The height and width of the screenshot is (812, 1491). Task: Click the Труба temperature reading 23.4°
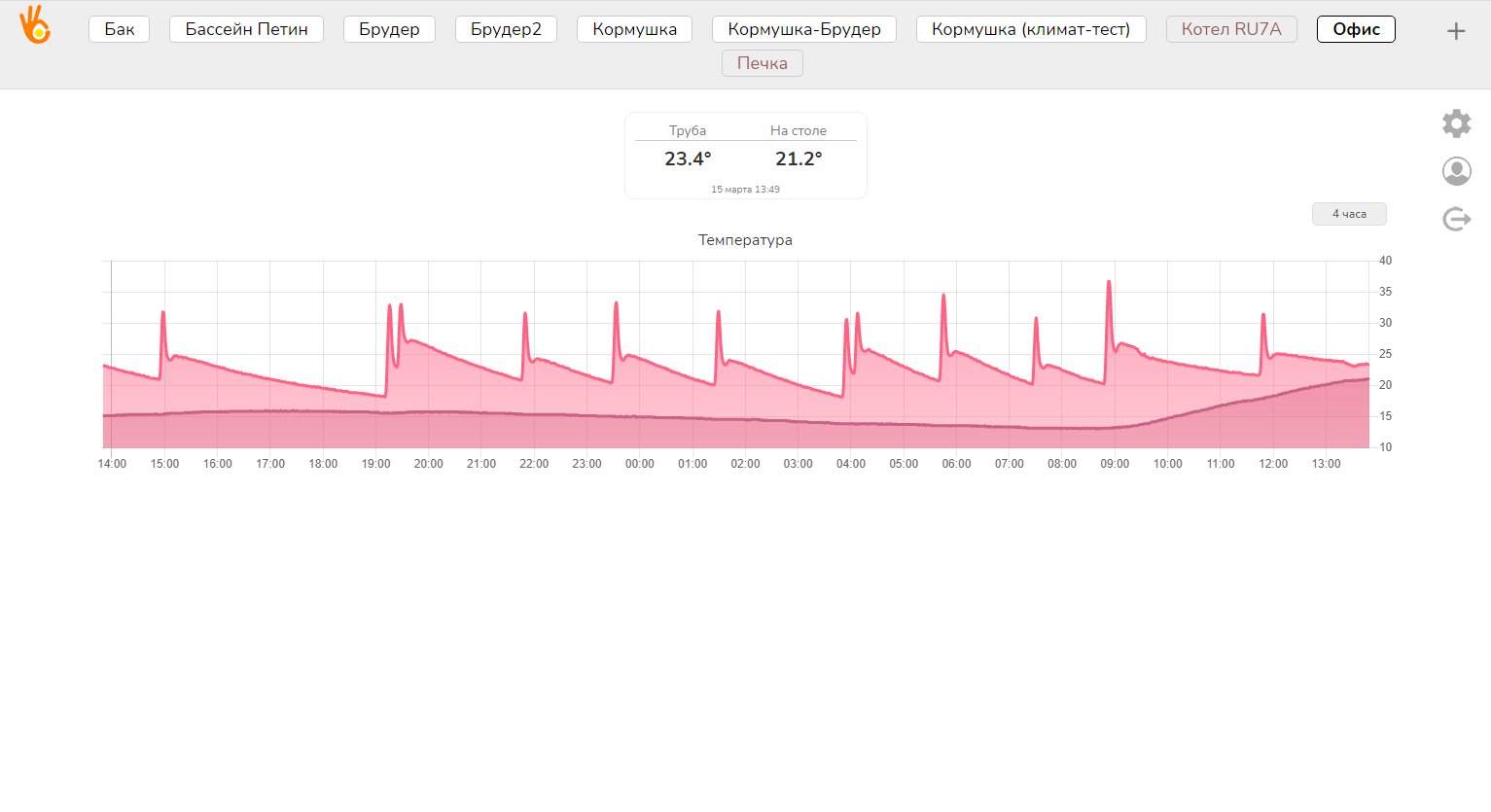point(688,159)
